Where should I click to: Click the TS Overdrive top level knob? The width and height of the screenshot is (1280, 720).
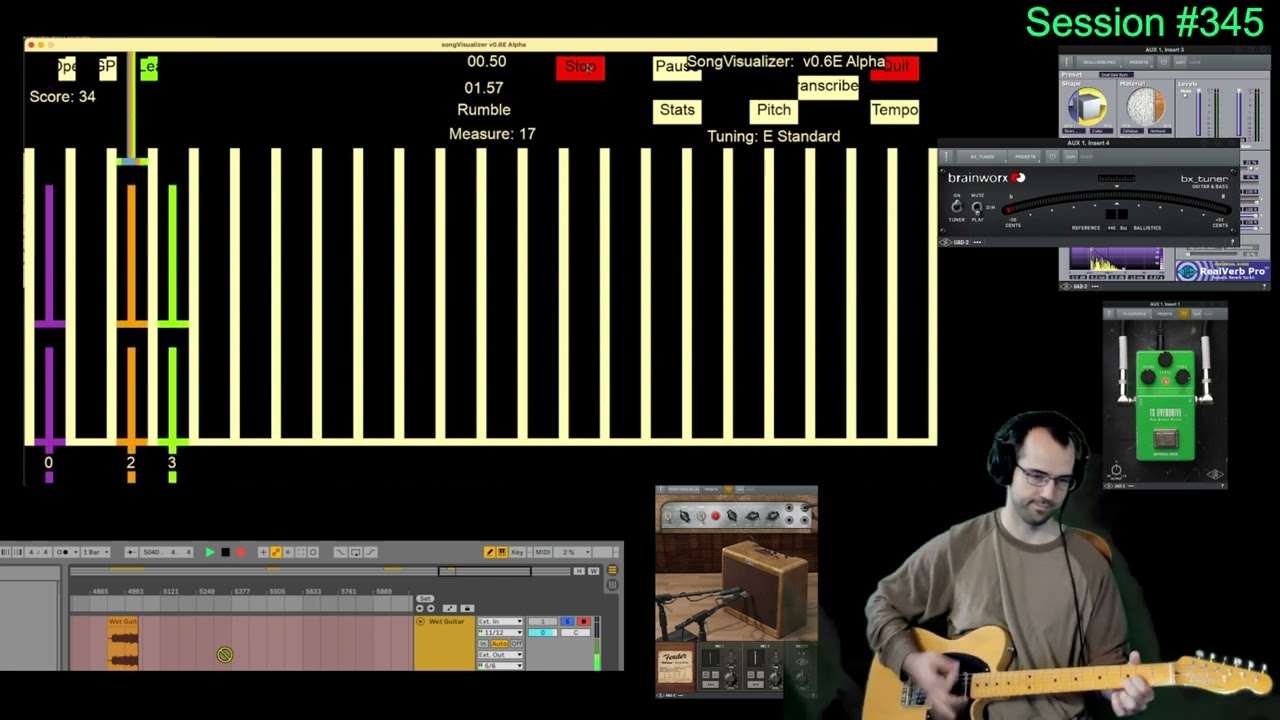1165,361
